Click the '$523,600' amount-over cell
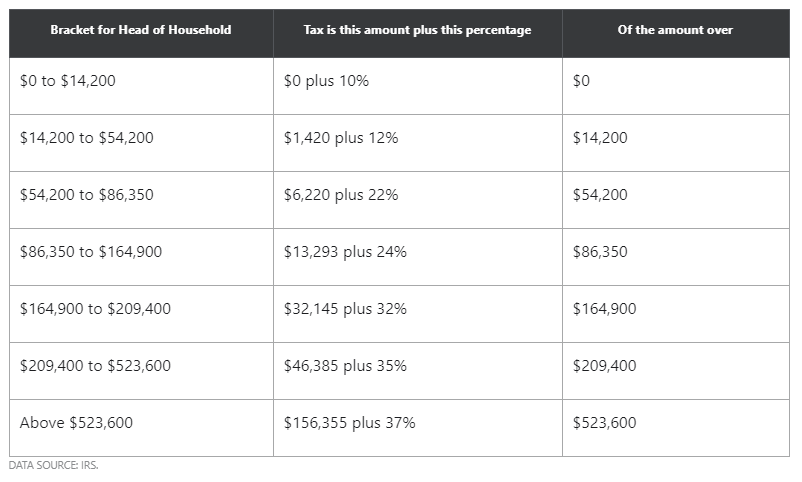 [676, 428]
